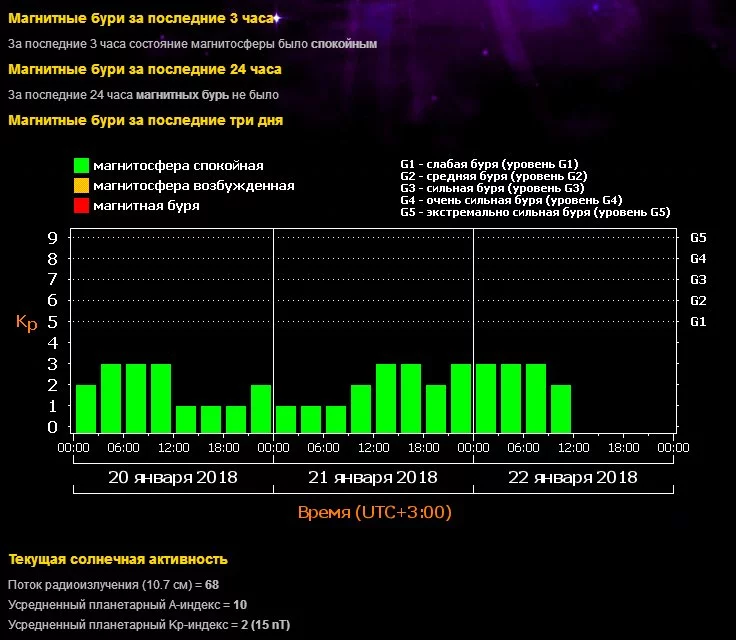Click the green 'магнитосфера спокойная' legend swatch
The width and height of the screenshot is (736, 640).
click(x=81, y=165)
